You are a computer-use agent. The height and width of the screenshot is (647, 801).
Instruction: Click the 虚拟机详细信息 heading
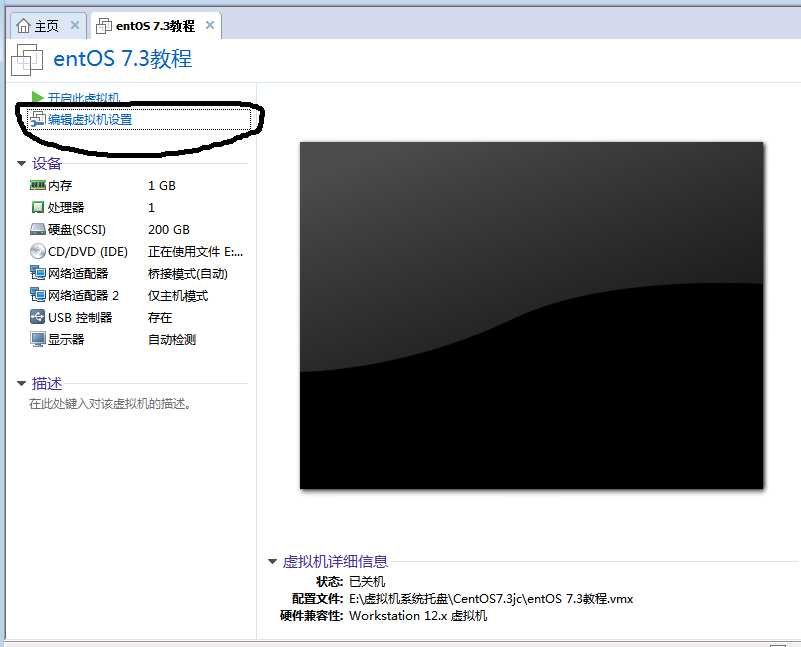point(335,562)
